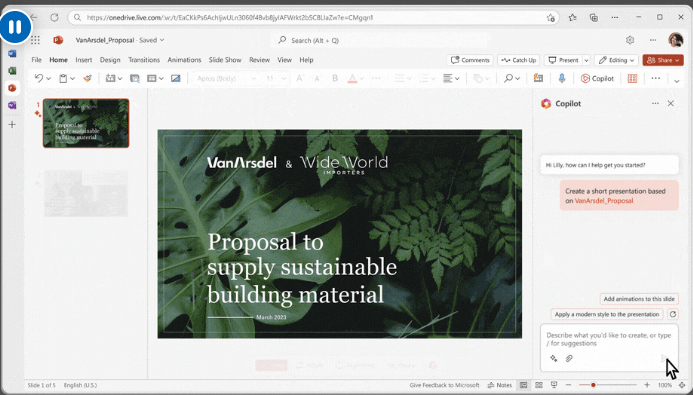Click the Undo icon in the ribbon
The width and height of the screenshot is (693, 395).
pos(39,78)
